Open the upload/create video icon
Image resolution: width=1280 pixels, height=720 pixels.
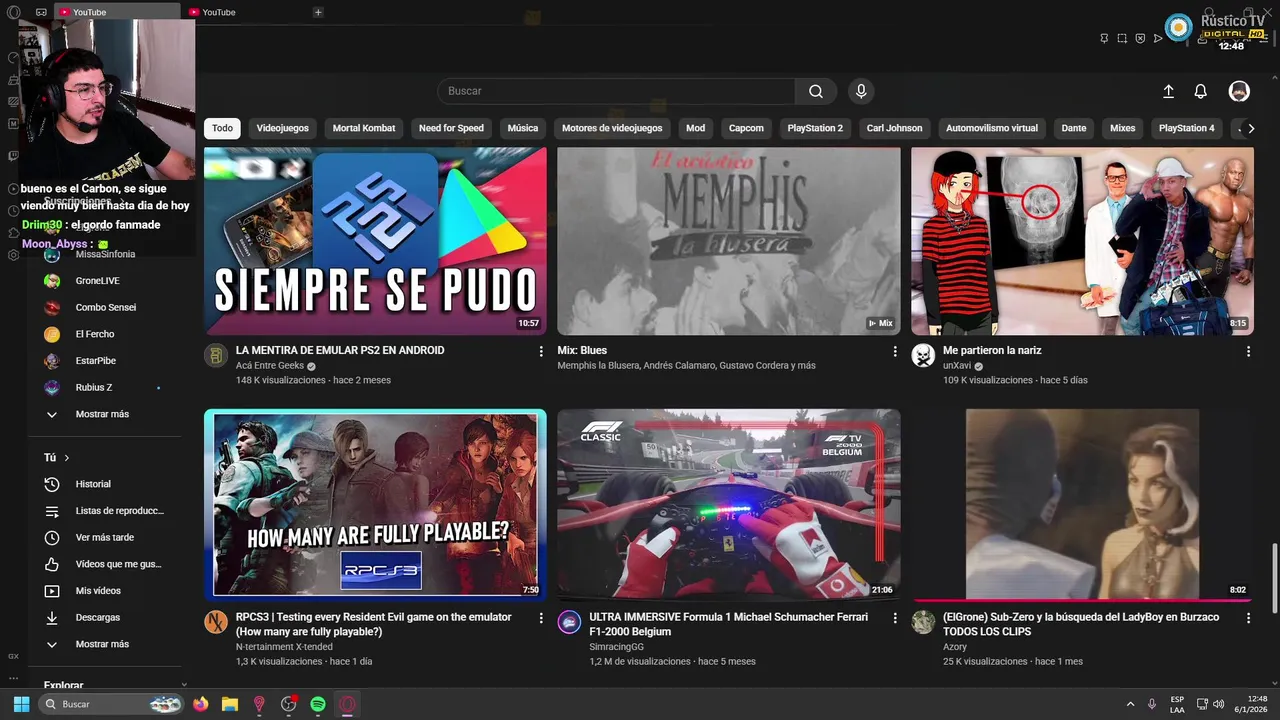tap(1168, 91)
